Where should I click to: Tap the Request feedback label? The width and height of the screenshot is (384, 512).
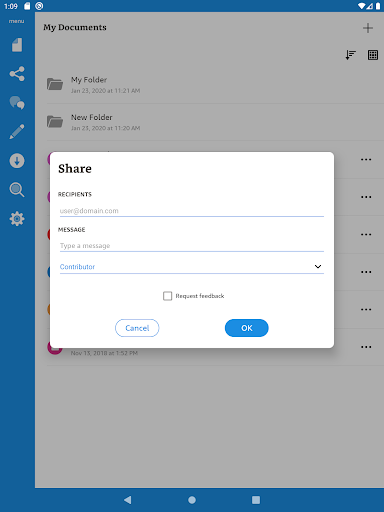[x=200, y=296]
